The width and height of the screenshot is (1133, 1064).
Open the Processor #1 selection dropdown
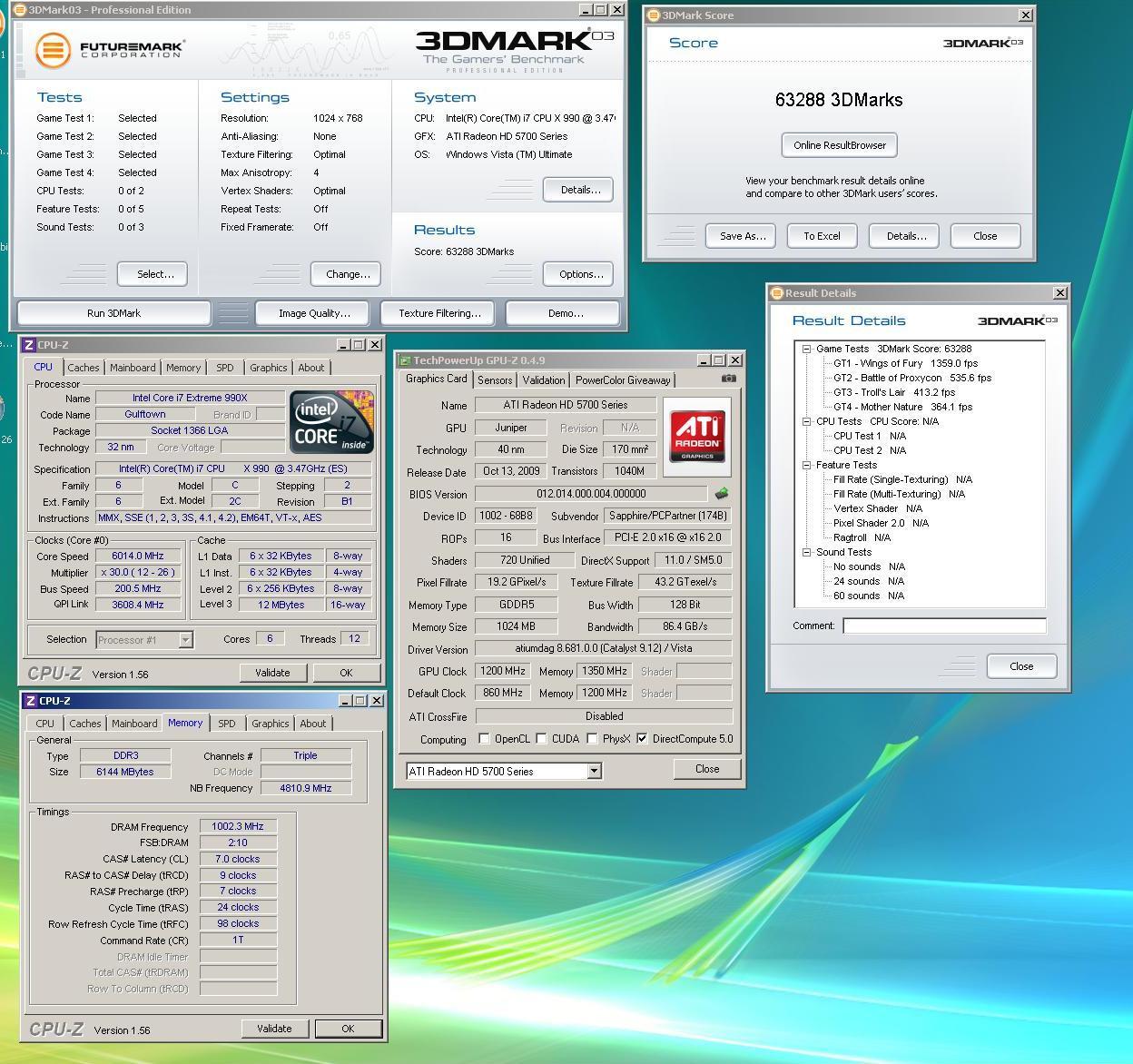pyautogui.click(x=185, y=640)
